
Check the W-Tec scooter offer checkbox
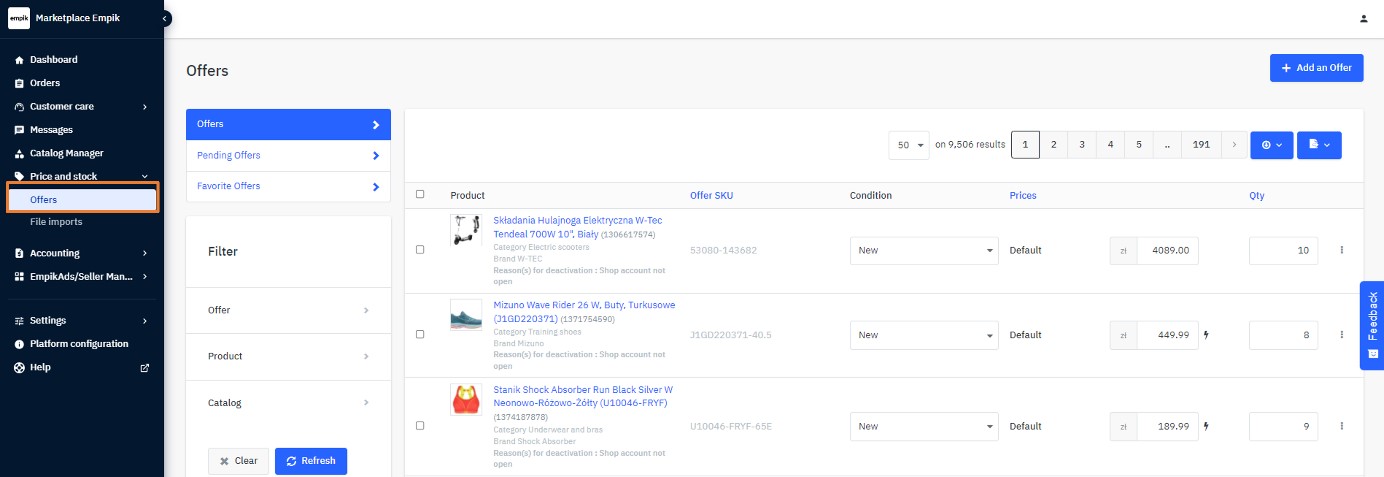pyautogui.click(x=420, y=250)
